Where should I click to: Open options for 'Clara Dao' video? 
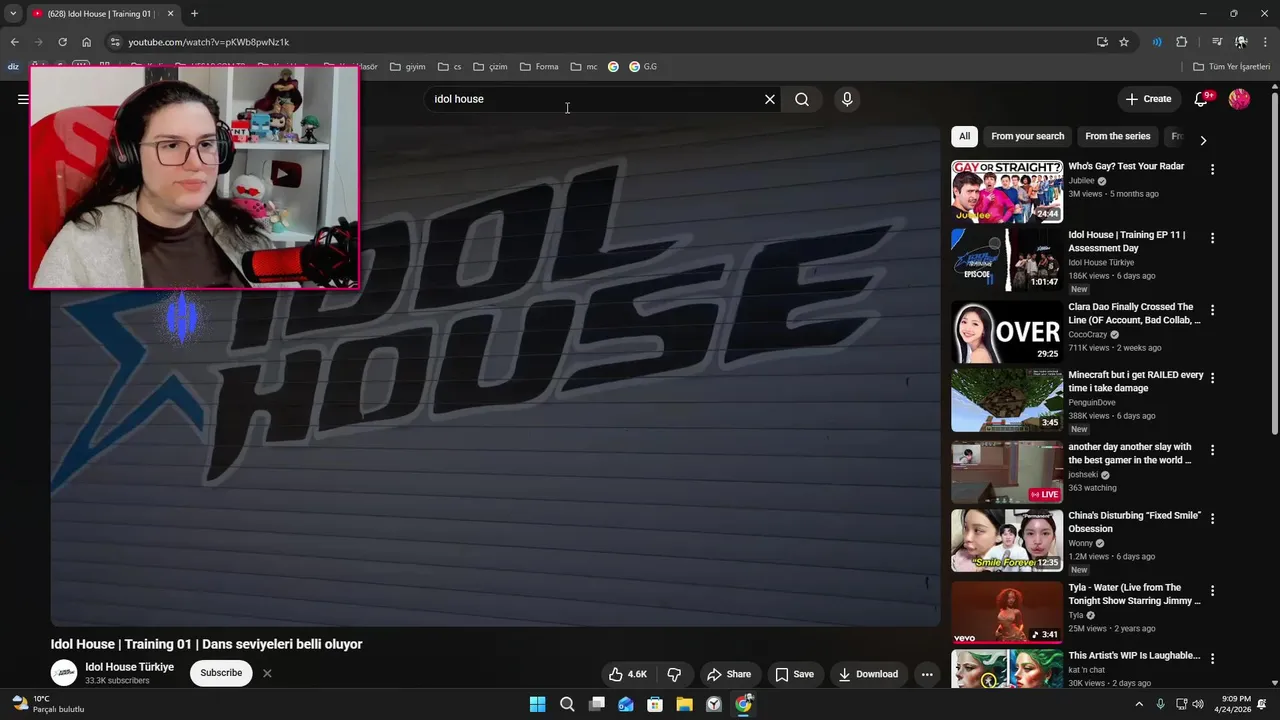coord(1212,310)
